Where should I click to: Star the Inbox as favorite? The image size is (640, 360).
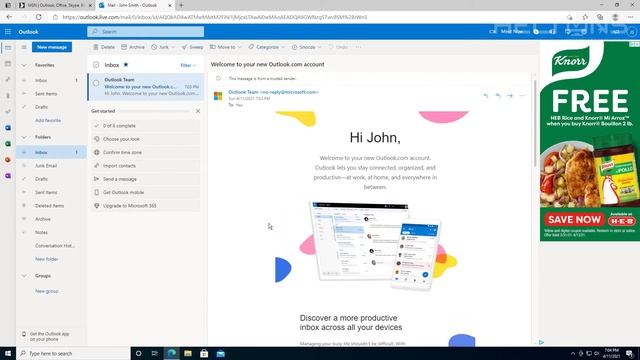point(126,64)
